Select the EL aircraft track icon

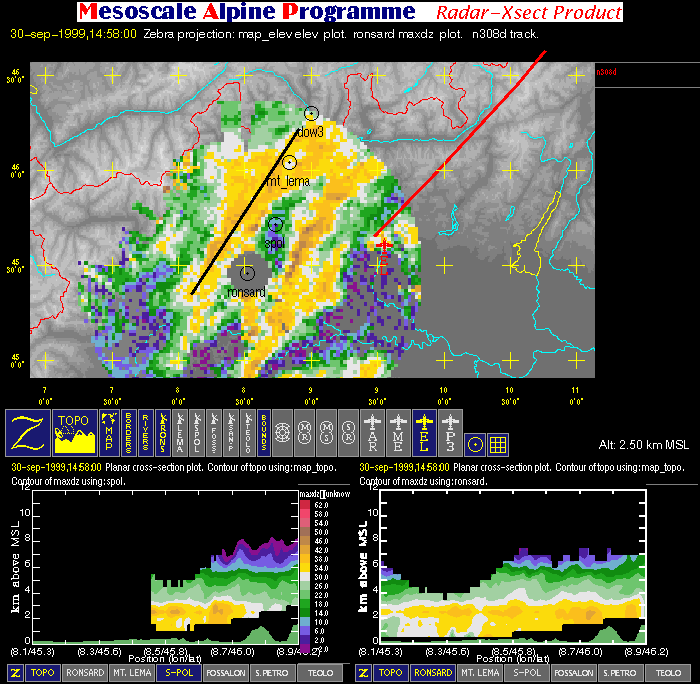click(x=424, y=428)
